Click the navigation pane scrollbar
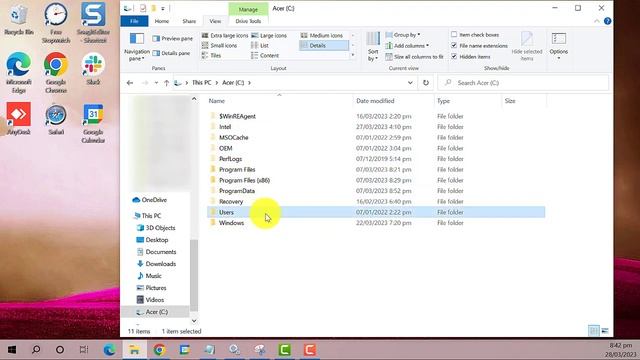Image resolution: width=640 pixels, height=360 pixels. click(194, 276)
